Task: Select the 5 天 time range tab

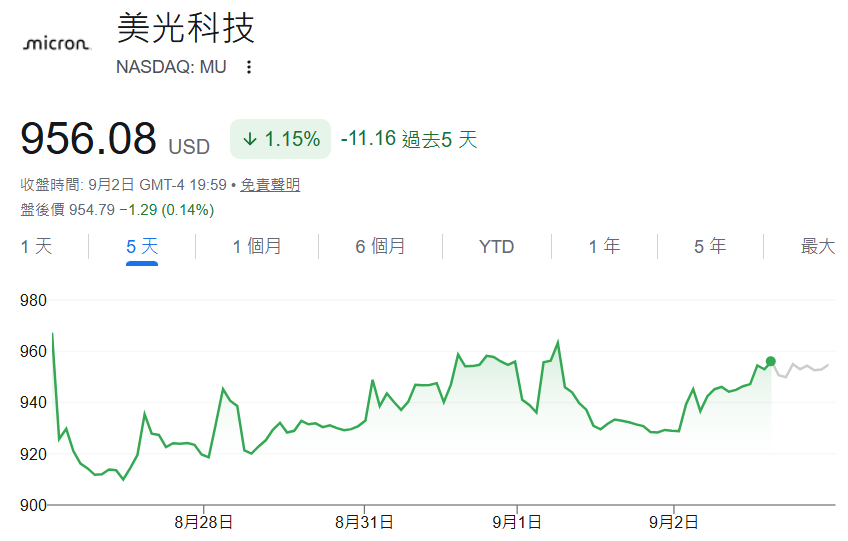Action: tap(142, 247)
